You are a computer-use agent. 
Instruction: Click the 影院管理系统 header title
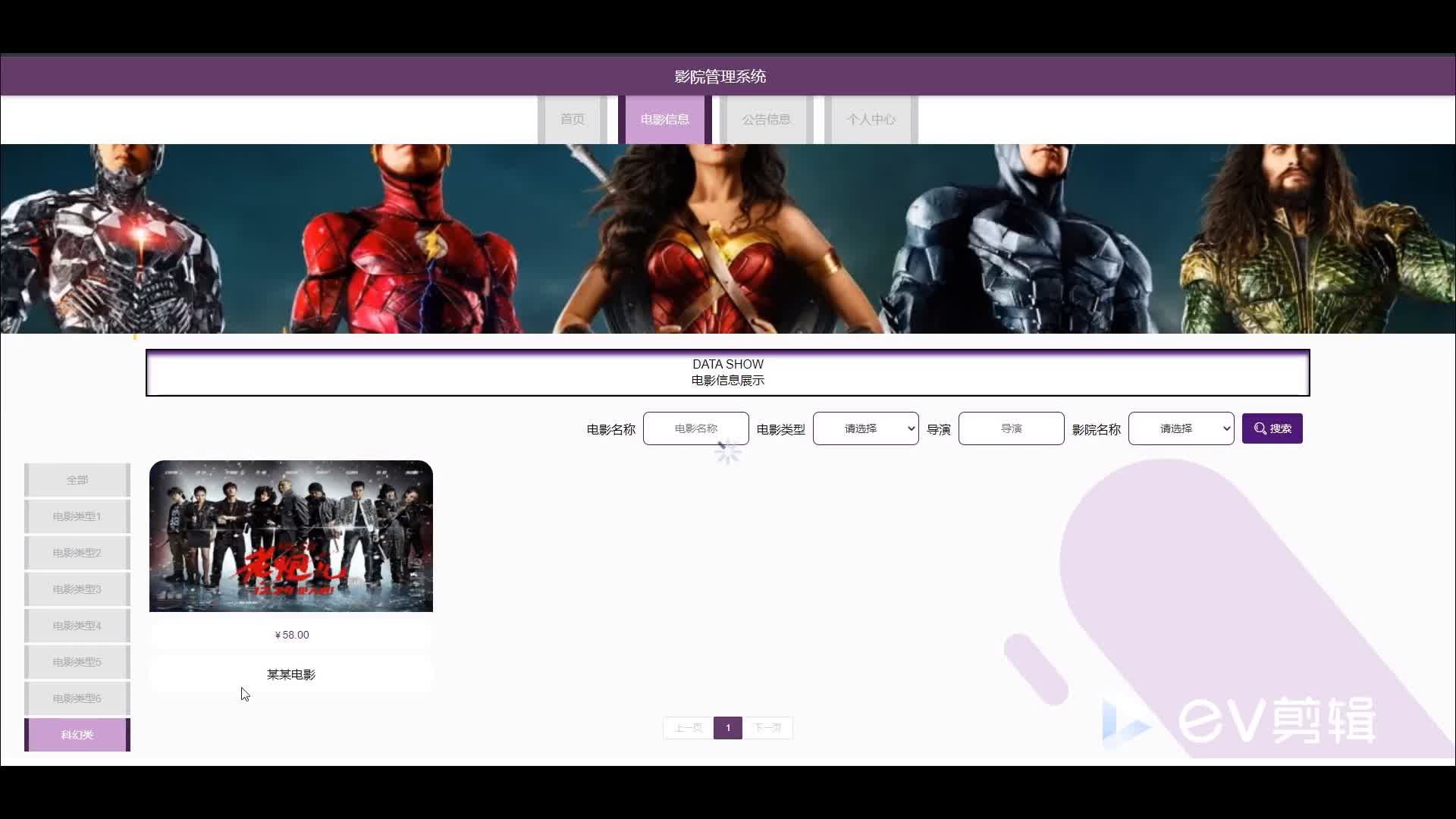click(x=720, y=77)
